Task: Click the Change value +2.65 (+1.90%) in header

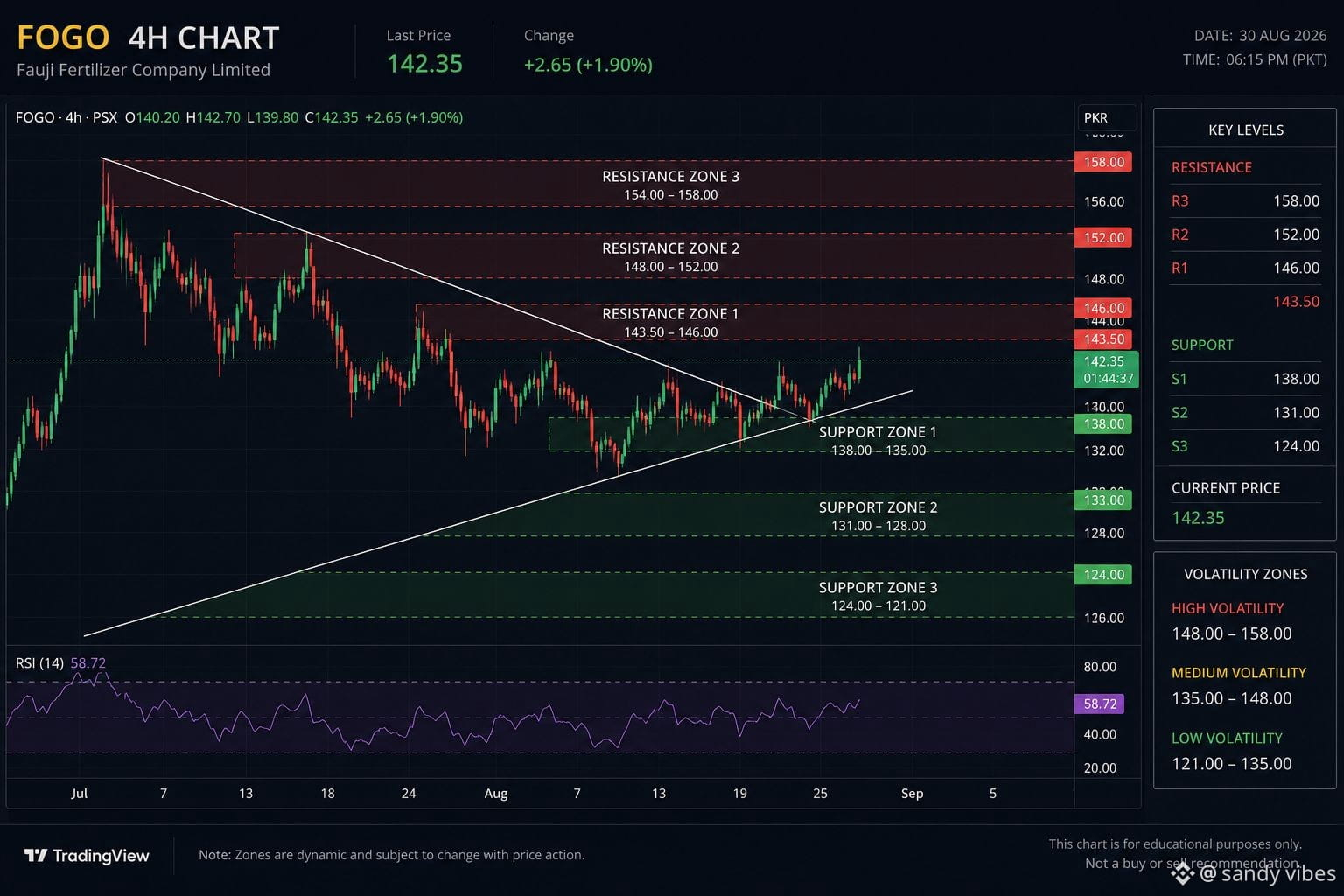Action: [588, 65]
